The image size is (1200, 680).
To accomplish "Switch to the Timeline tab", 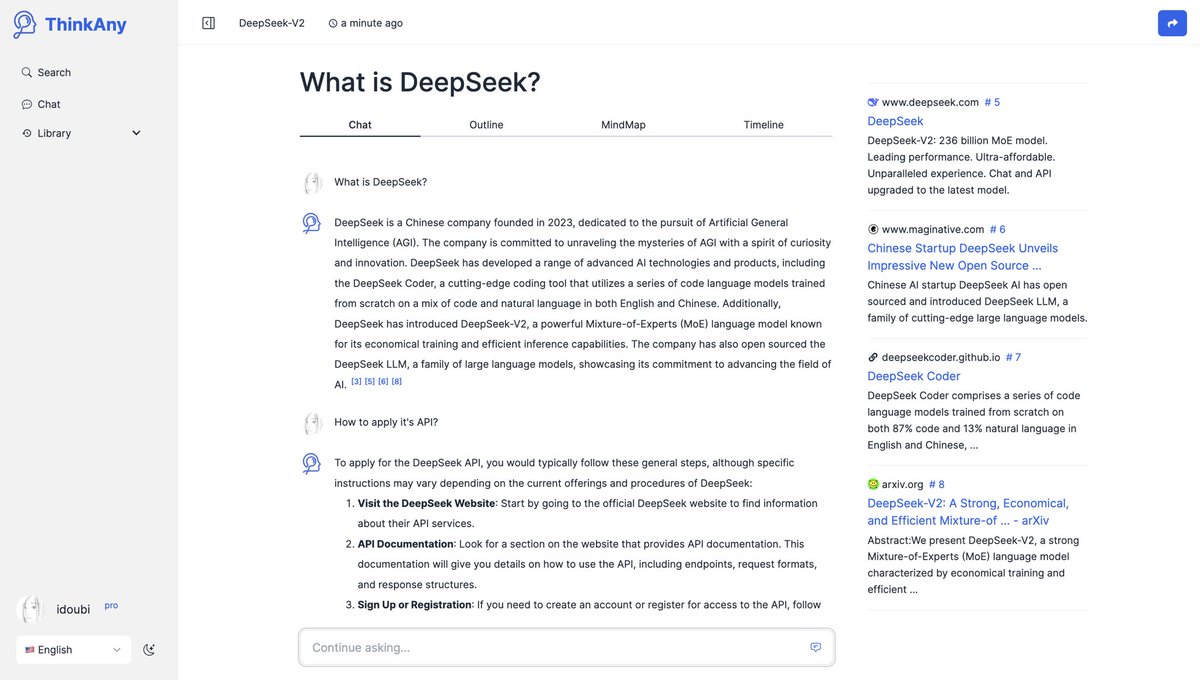I will 763,125.
